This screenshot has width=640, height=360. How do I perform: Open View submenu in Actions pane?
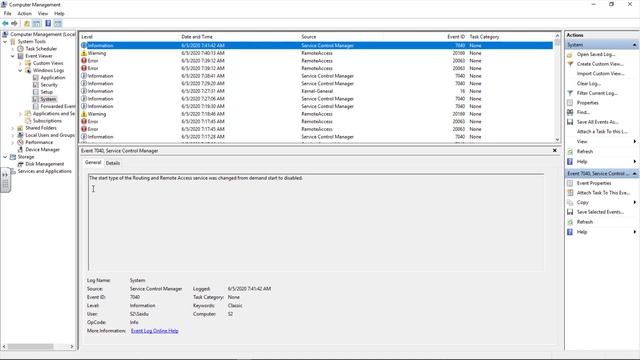(x=582, y=141)
